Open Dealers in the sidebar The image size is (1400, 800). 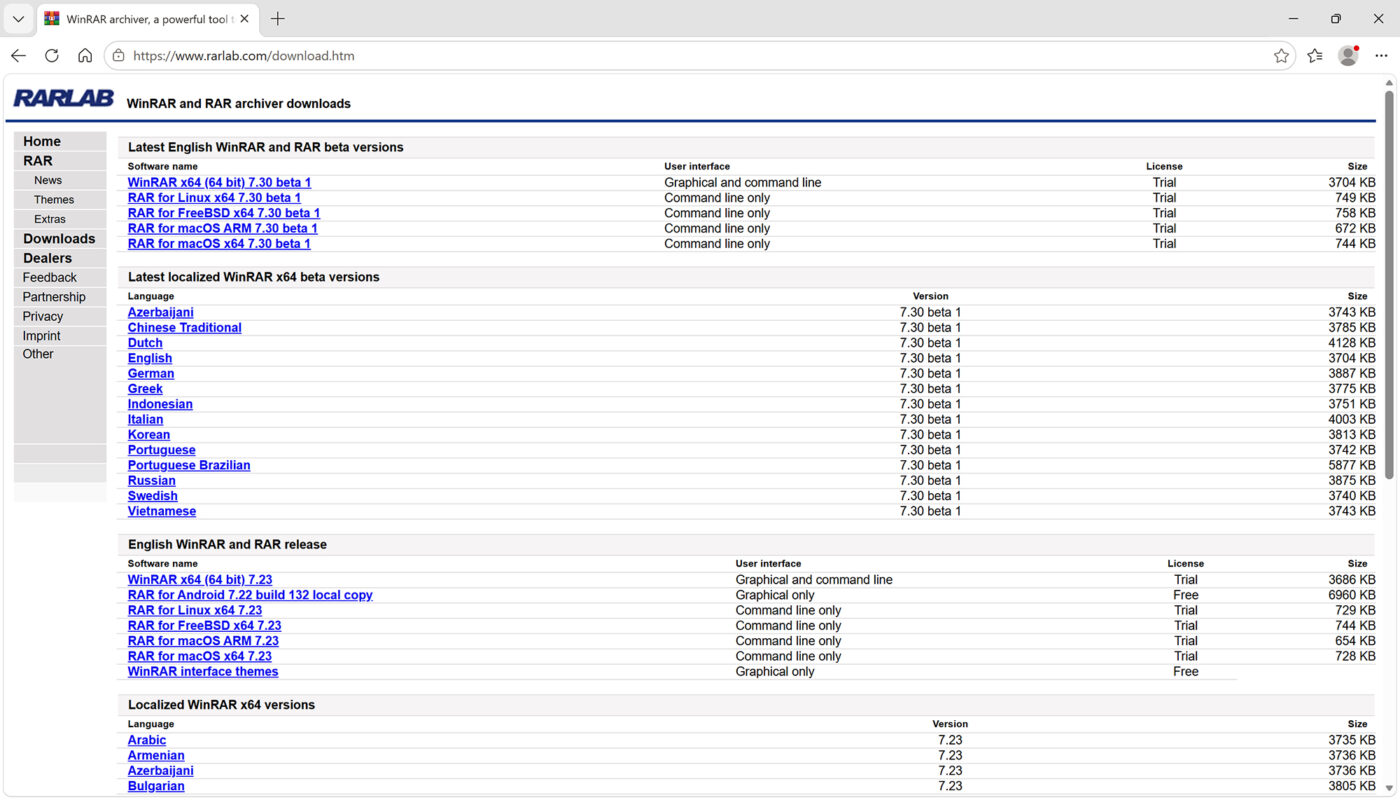click(47, 258)
